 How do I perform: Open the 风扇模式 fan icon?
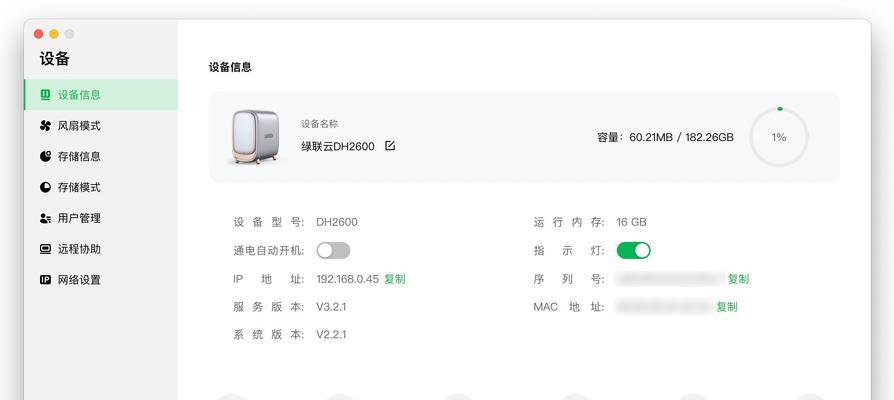tap(45, 125)
